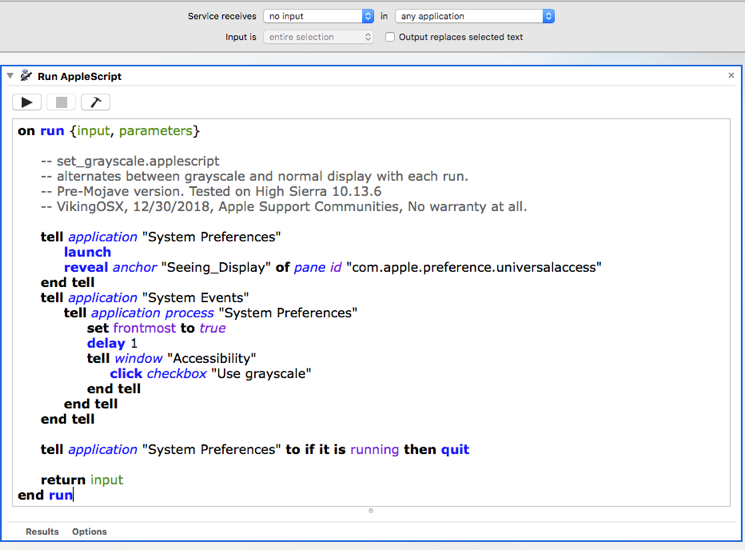The image size is (745, 550).
Task: Click the 'Service receives' label
Action: tap(222, 16)
